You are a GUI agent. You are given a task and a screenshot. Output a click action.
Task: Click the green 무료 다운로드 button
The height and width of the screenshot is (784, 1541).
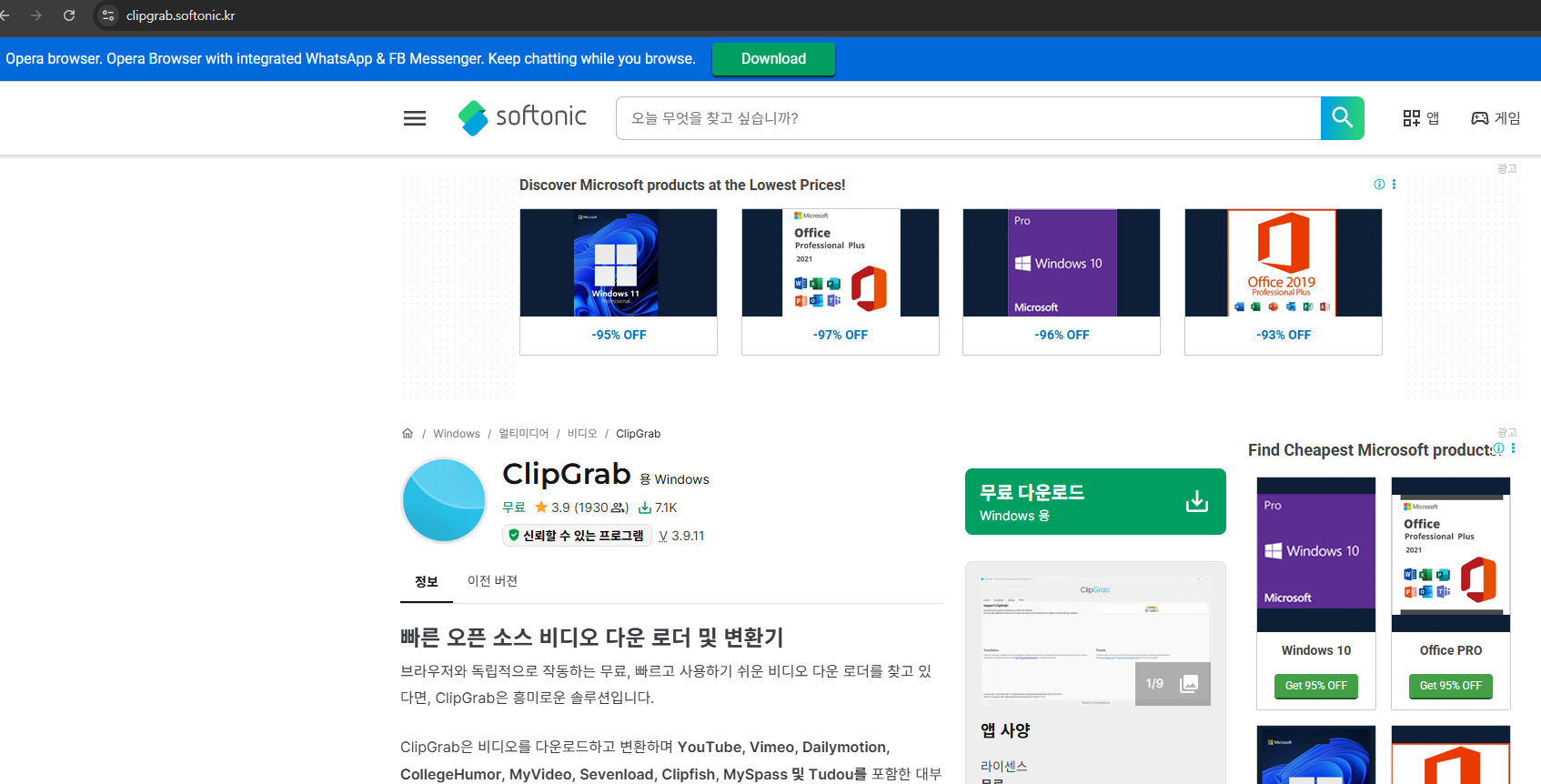click(x=1094, y=502)
